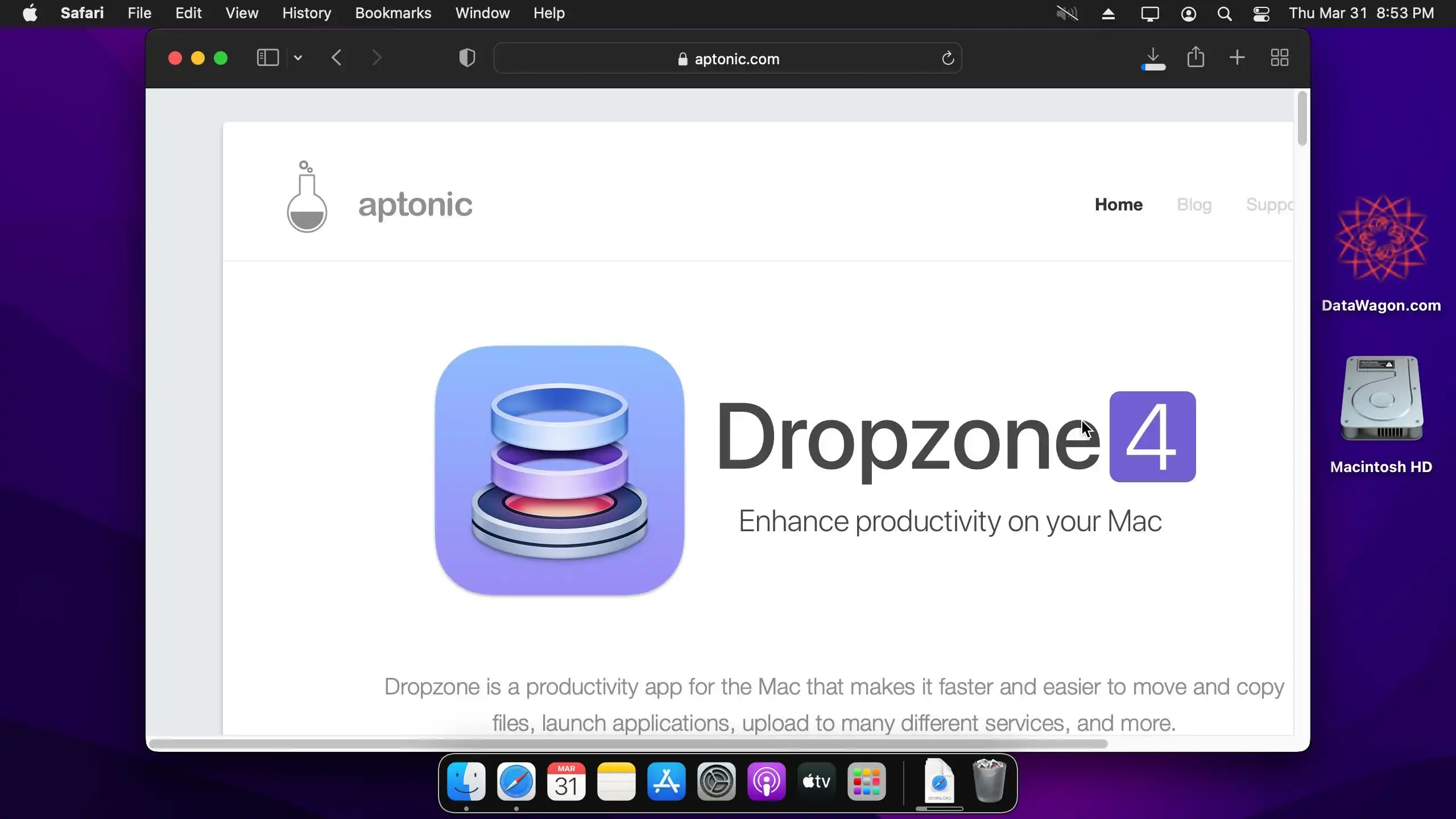Click the aptonic.com address bar
Screen dimensions: 1456x819
[x=728, y=59]
